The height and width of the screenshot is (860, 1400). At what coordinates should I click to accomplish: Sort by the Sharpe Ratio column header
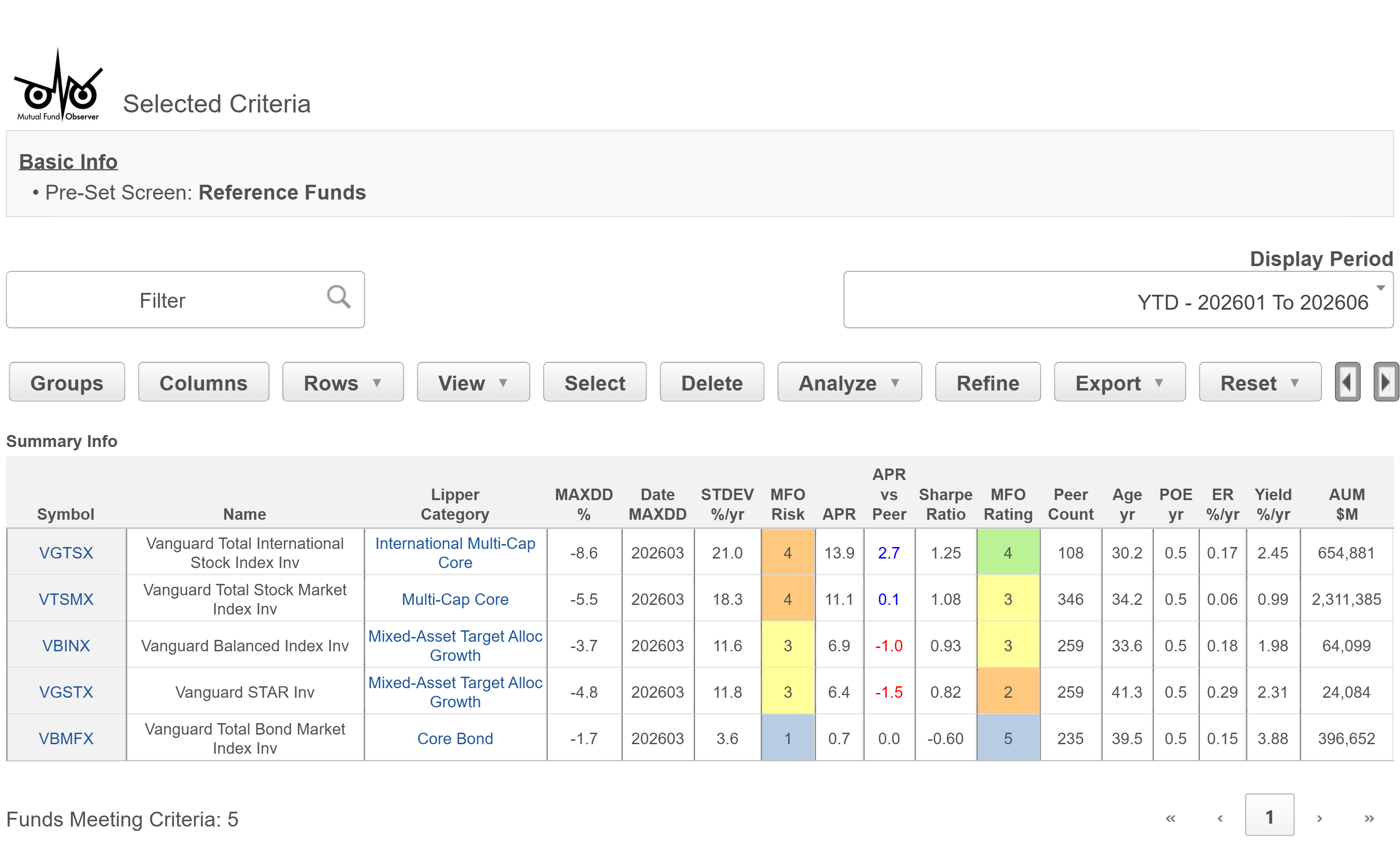pyautogui.click(x=945, y=503)
